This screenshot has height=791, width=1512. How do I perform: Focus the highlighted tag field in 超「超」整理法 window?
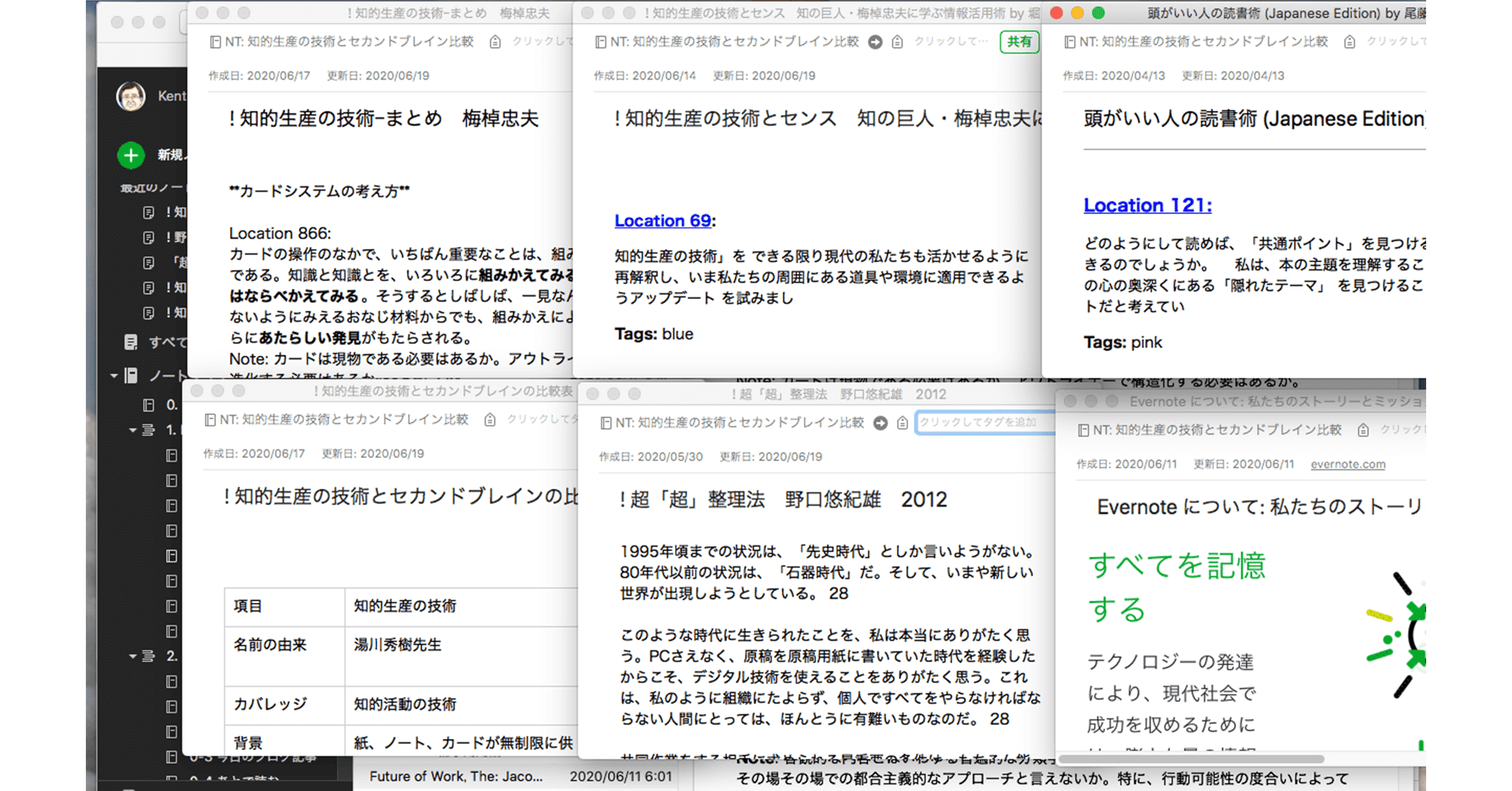pos(985,423)
